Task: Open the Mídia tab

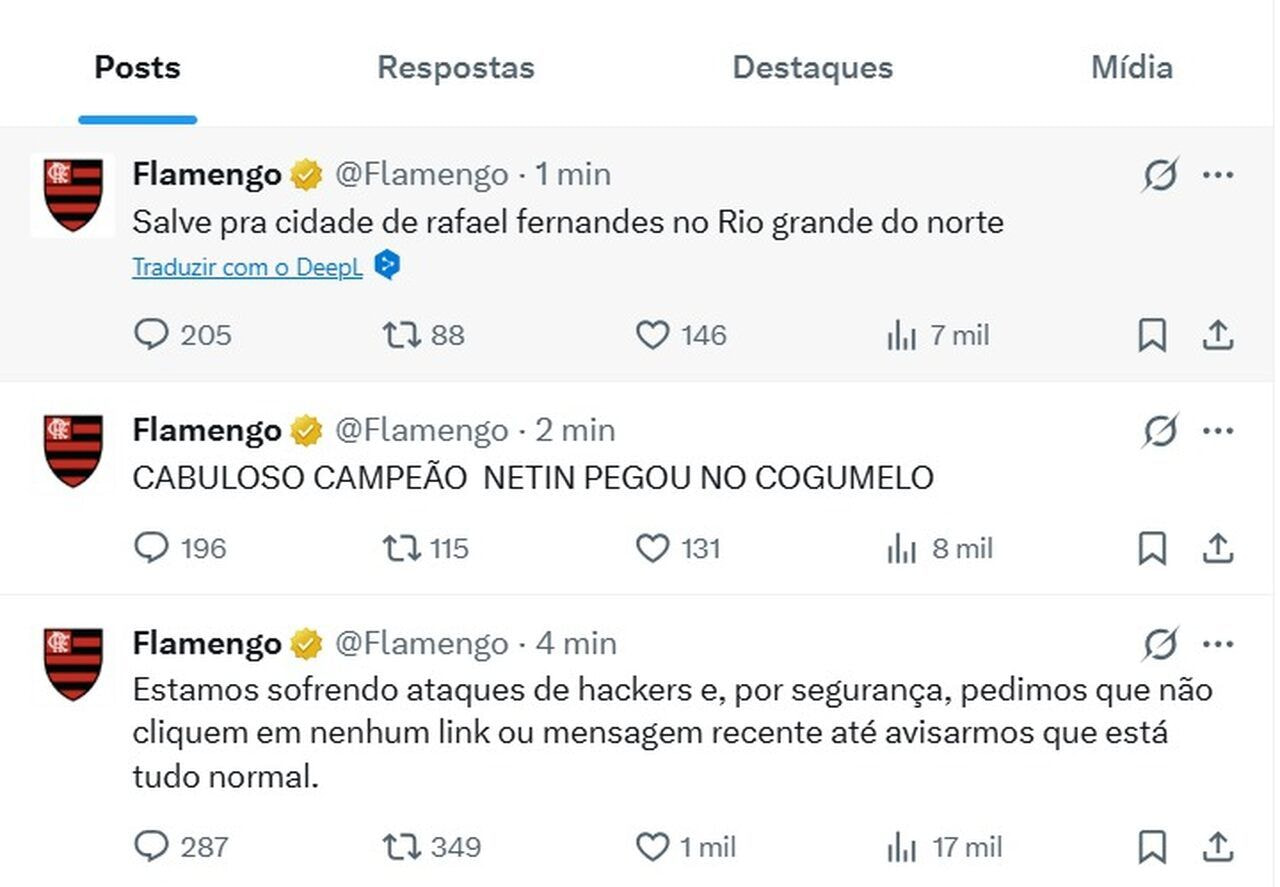Action: [x=1131, y=67]
